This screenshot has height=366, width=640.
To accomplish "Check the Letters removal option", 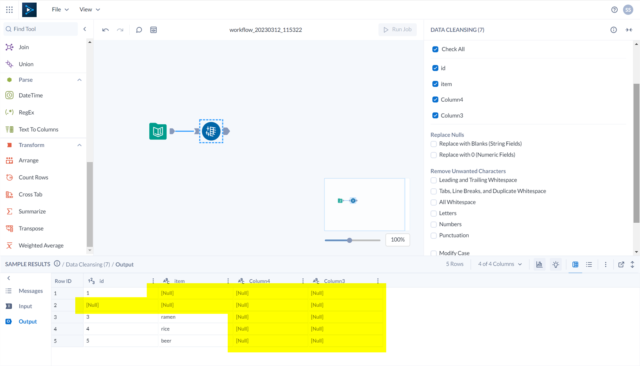I will 433,213.
